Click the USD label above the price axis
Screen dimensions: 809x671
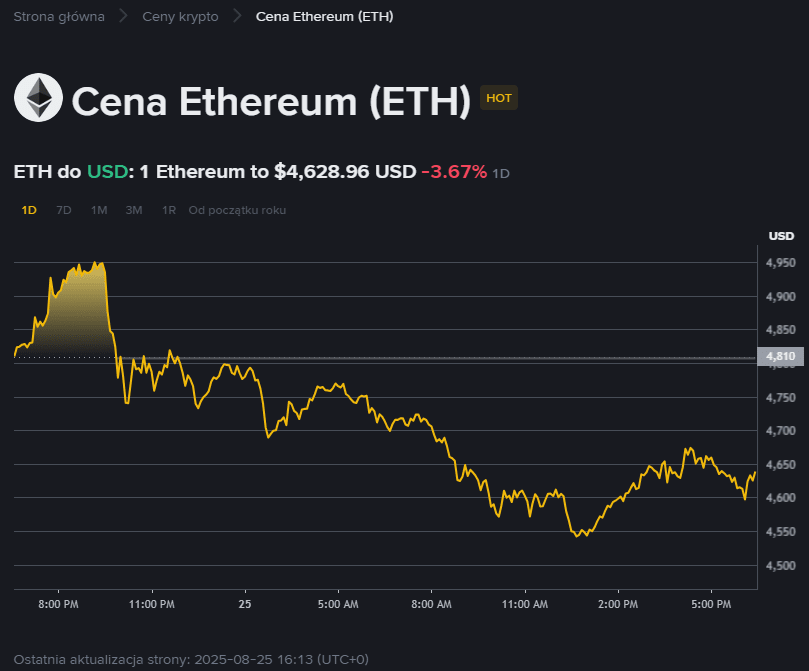(x=782, y=235)
